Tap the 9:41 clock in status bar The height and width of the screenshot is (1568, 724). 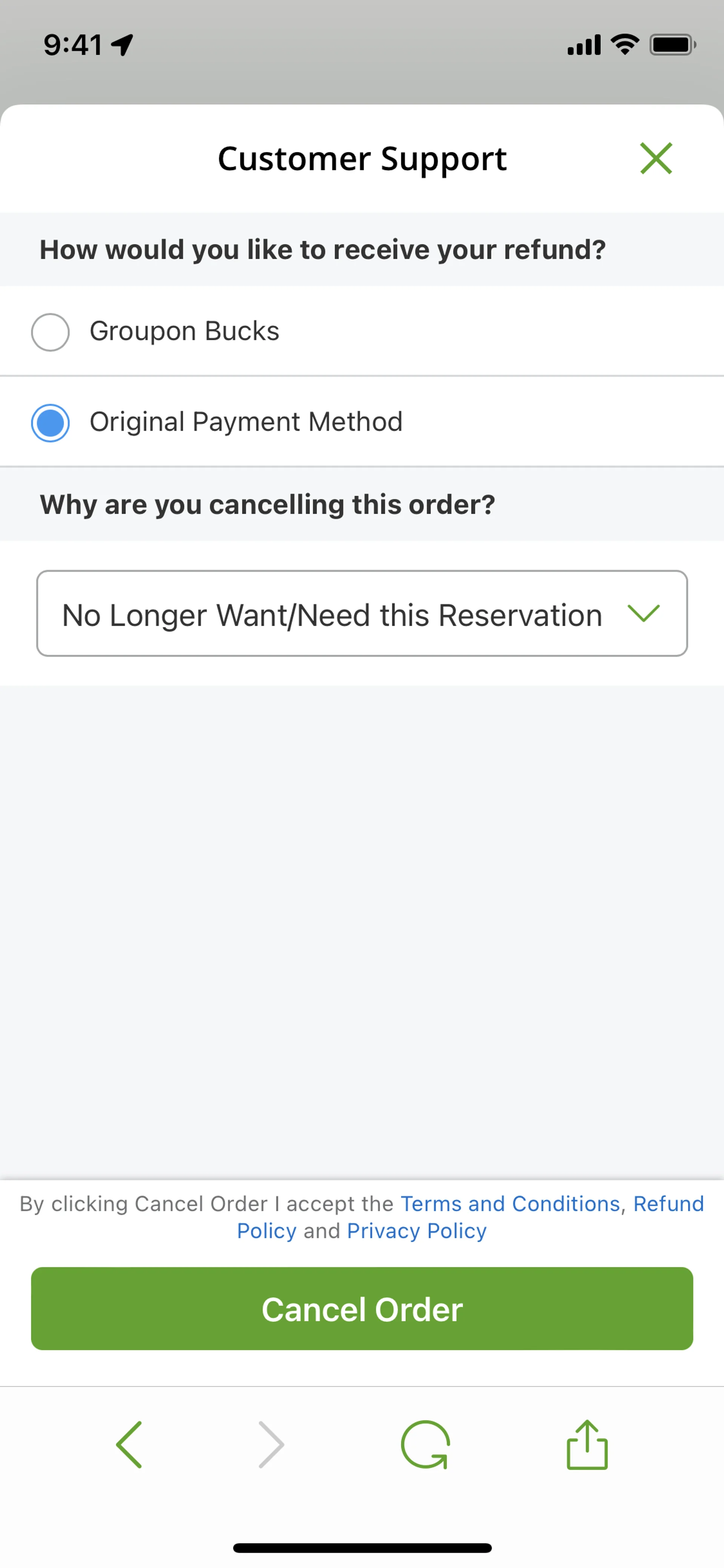click(x=73, y=45)
